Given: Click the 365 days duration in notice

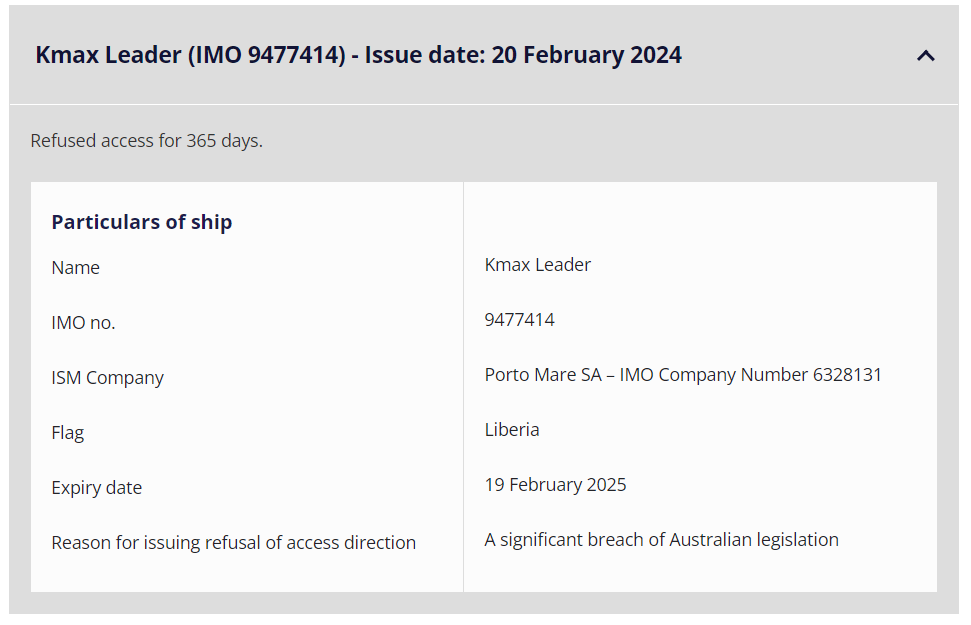Looking at the screenshot, I should (x=224, y=141).
